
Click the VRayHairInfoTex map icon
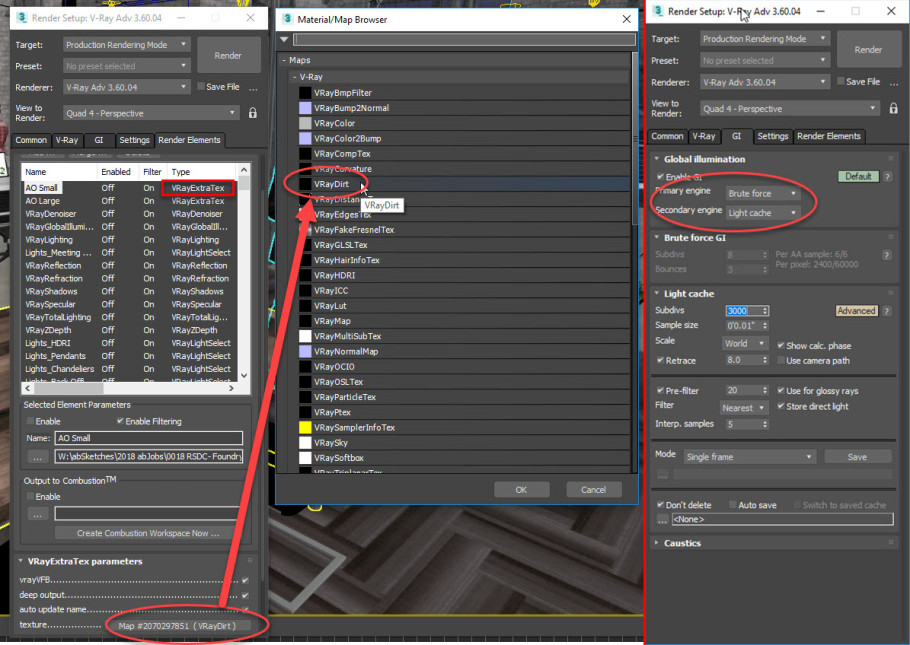[305, 260]
